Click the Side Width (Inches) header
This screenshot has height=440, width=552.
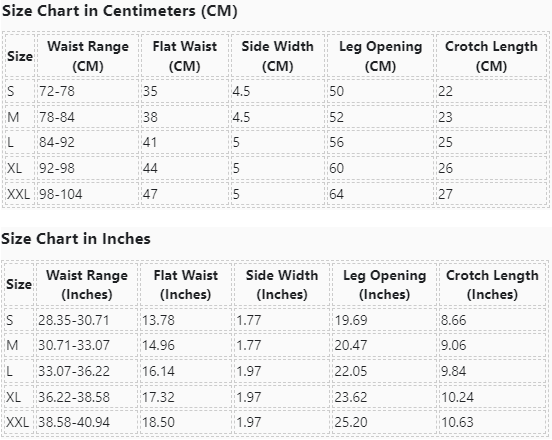[x=282, y=284]
